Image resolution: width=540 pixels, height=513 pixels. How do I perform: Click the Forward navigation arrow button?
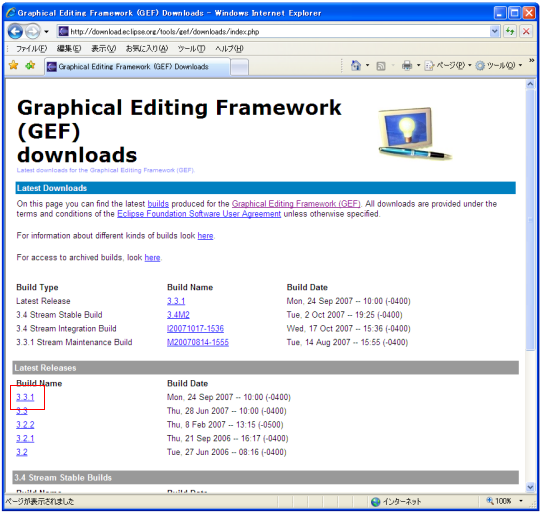coord(33,32)
